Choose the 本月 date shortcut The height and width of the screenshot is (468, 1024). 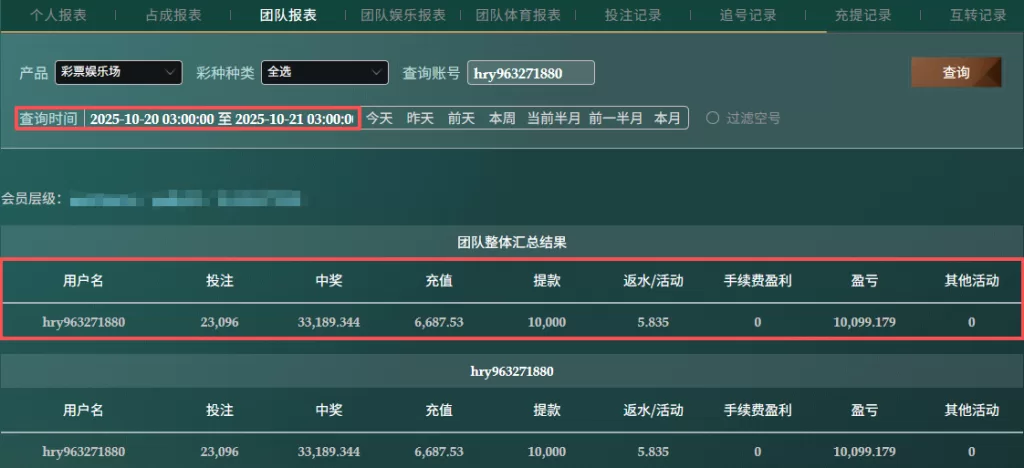pyautogui.click(x=667, y=118)
